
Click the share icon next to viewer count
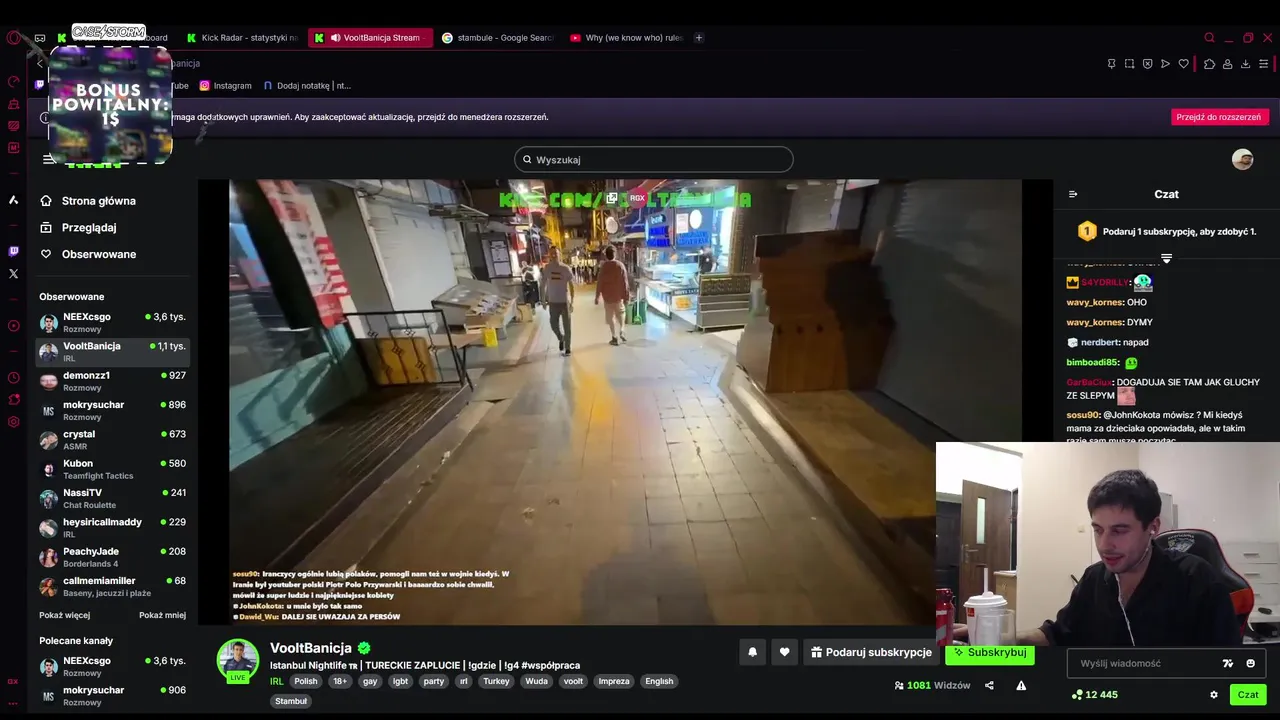pos(989,685)
